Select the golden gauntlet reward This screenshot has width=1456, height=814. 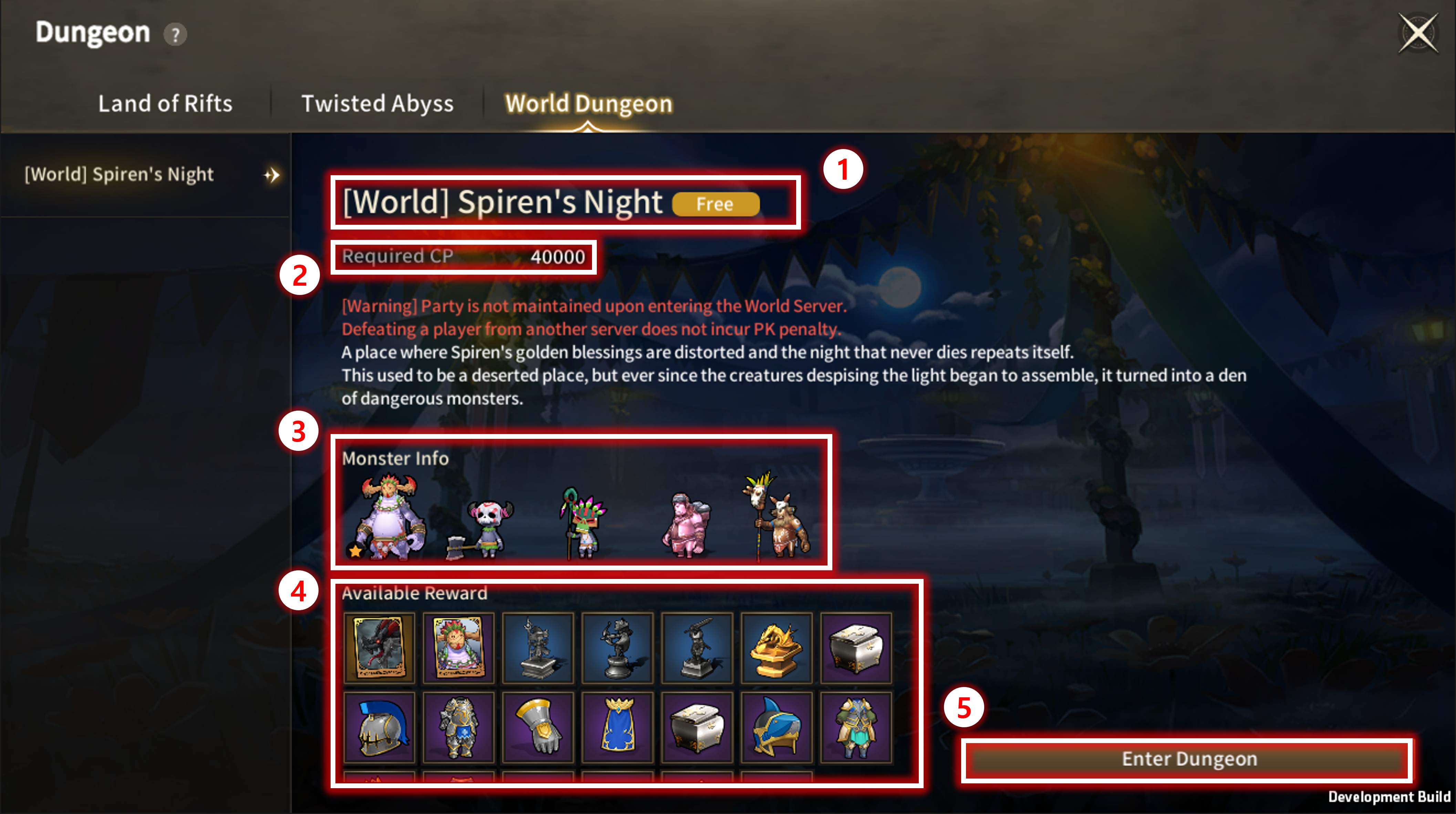pyautogui.click(x=538, y=728)
